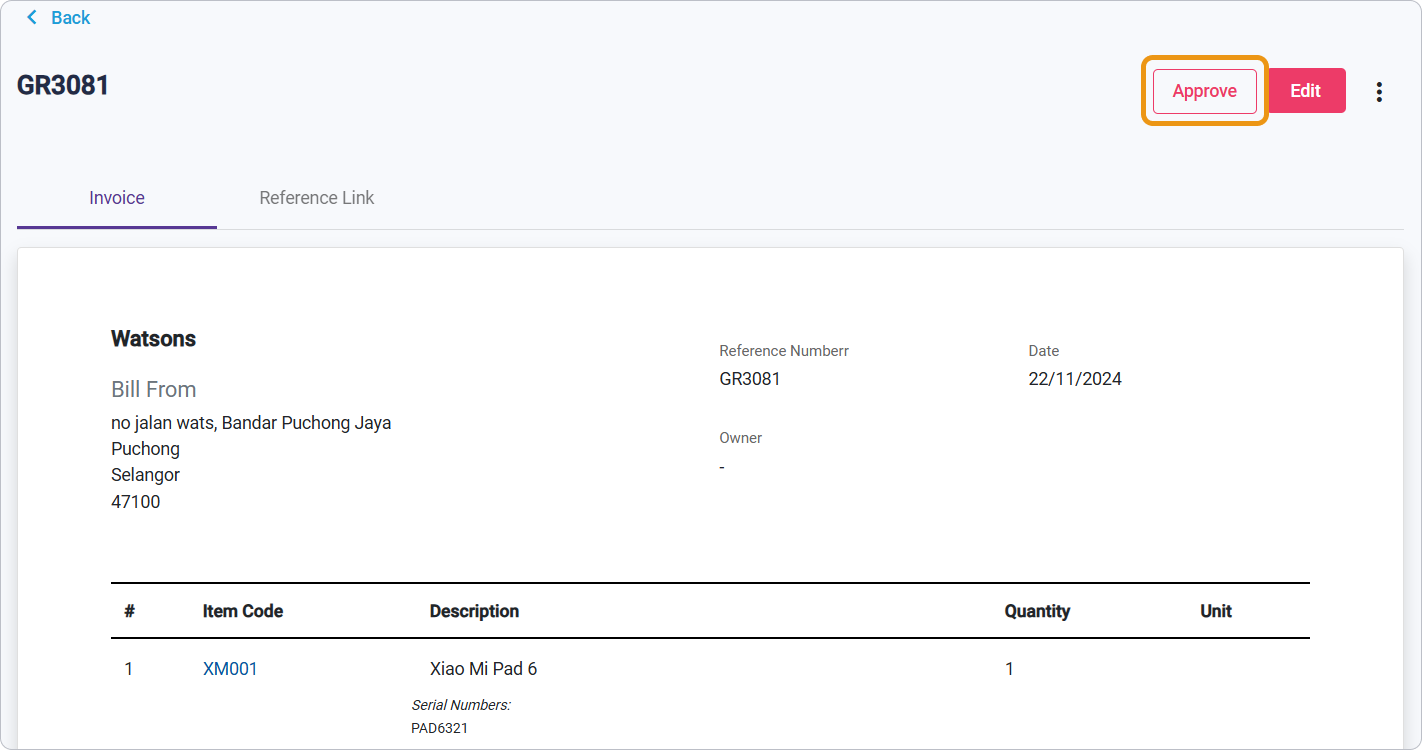Image resolution: width=1422 pixels, height=750 pixels.
Task: Click the Watsons supplier name
Action: [x=153, y=339]
